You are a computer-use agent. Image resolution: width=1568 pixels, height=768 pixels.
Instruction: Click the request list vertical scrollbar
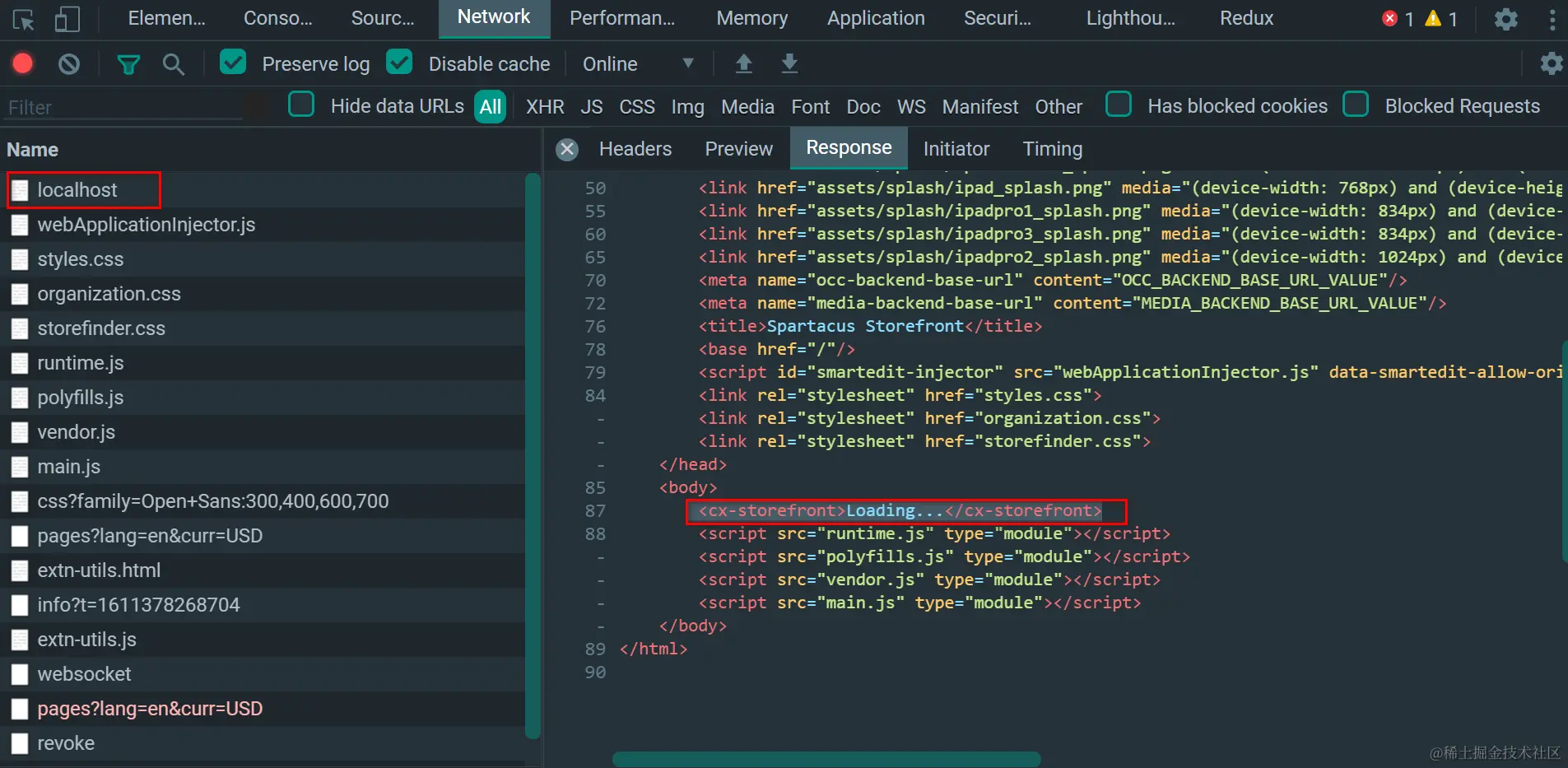533,455
